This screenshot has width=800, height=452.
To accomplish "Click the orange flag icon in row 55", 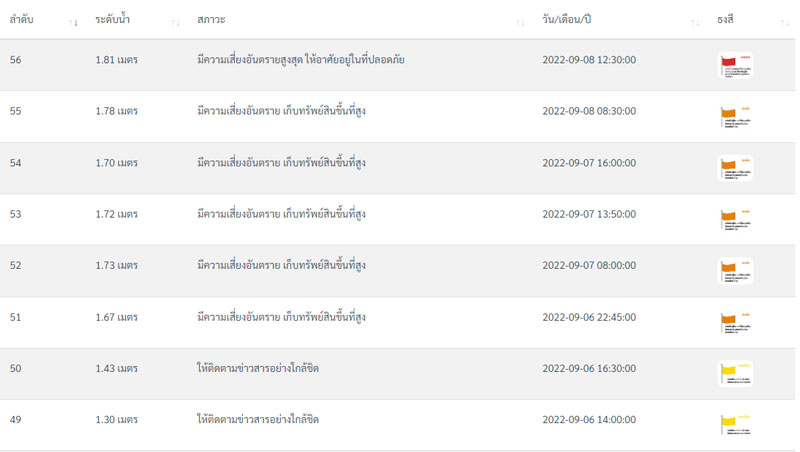I will (x=735, y=116).
